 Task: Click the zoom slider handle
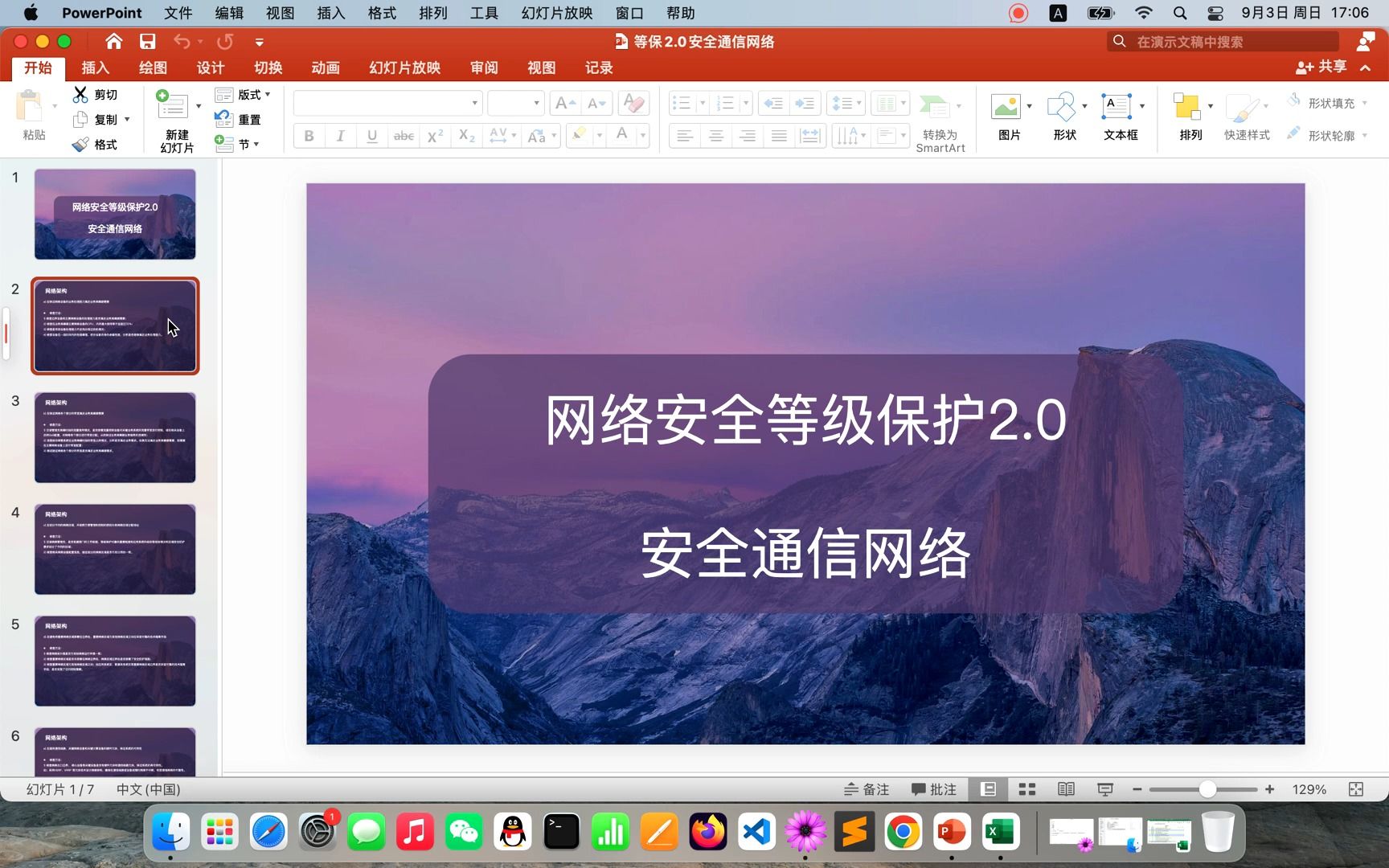click(1207, 789)
